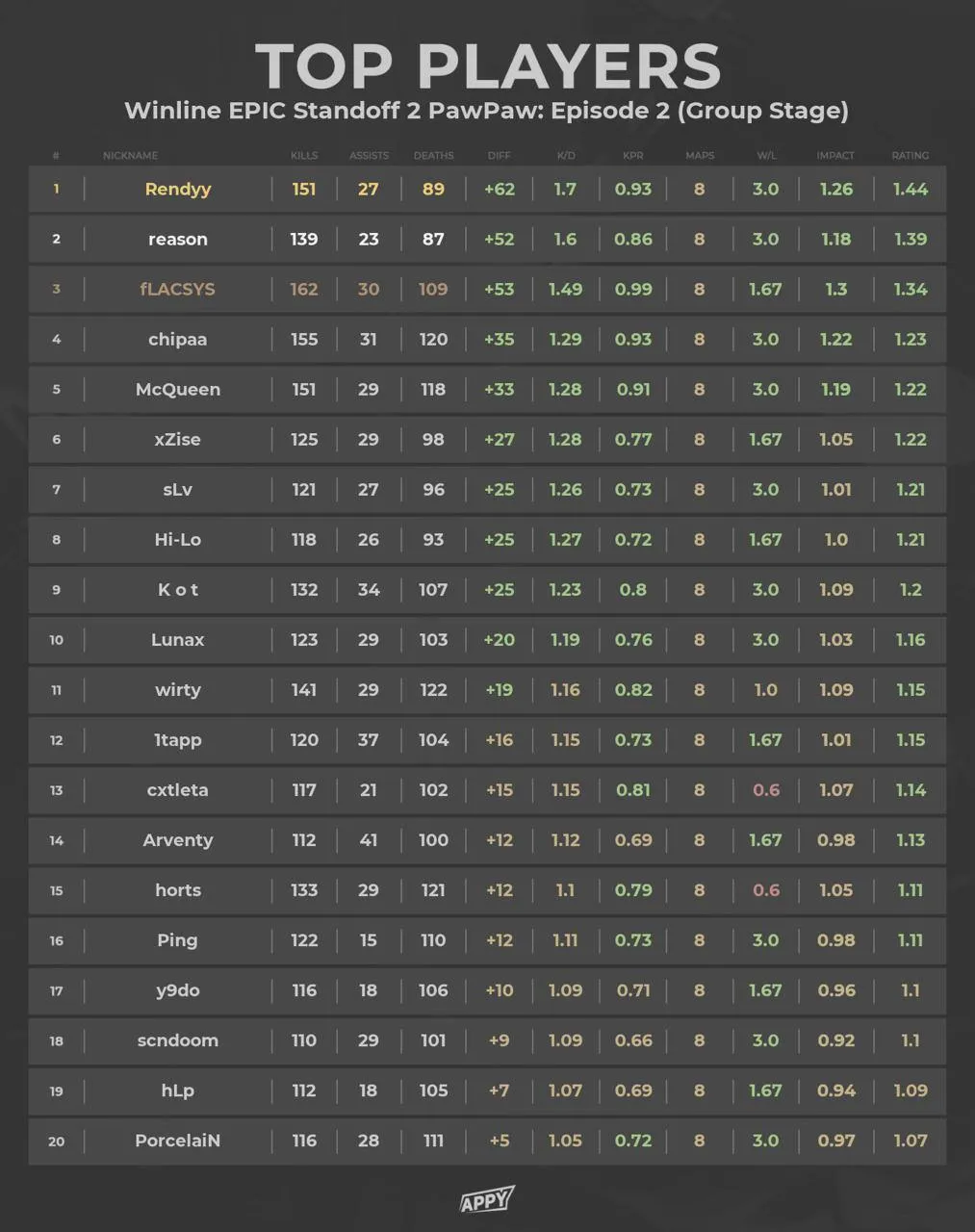The width and height of the screenshot is (975, 1232).
Task: Click fLACSYS's kills value 162
Action: coord(304,290)
